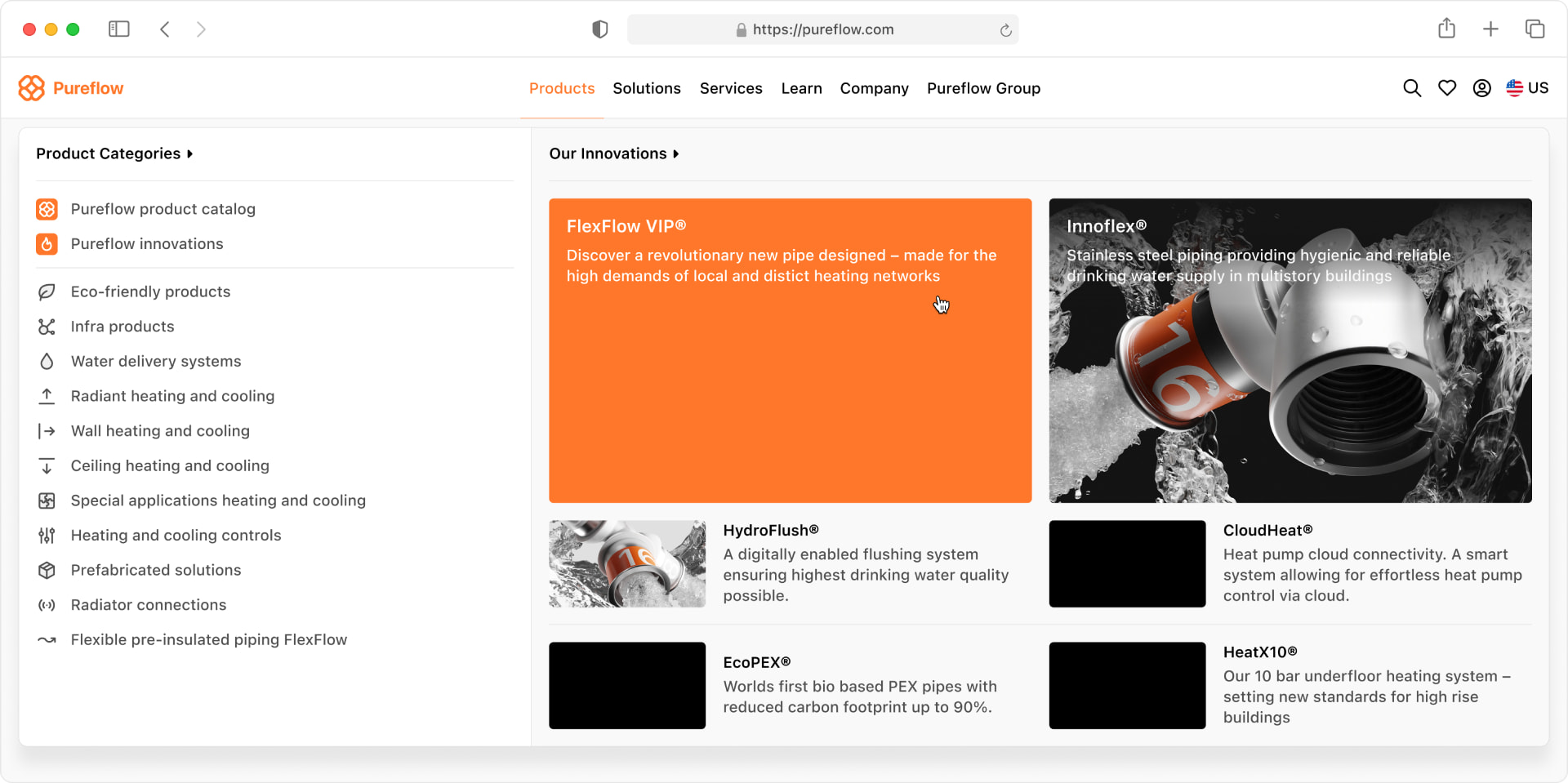Image resolution: width=1568 pixels, height=783 pixels.
Task: Click the Pureflow wordmark text
Action: point(88,88)
